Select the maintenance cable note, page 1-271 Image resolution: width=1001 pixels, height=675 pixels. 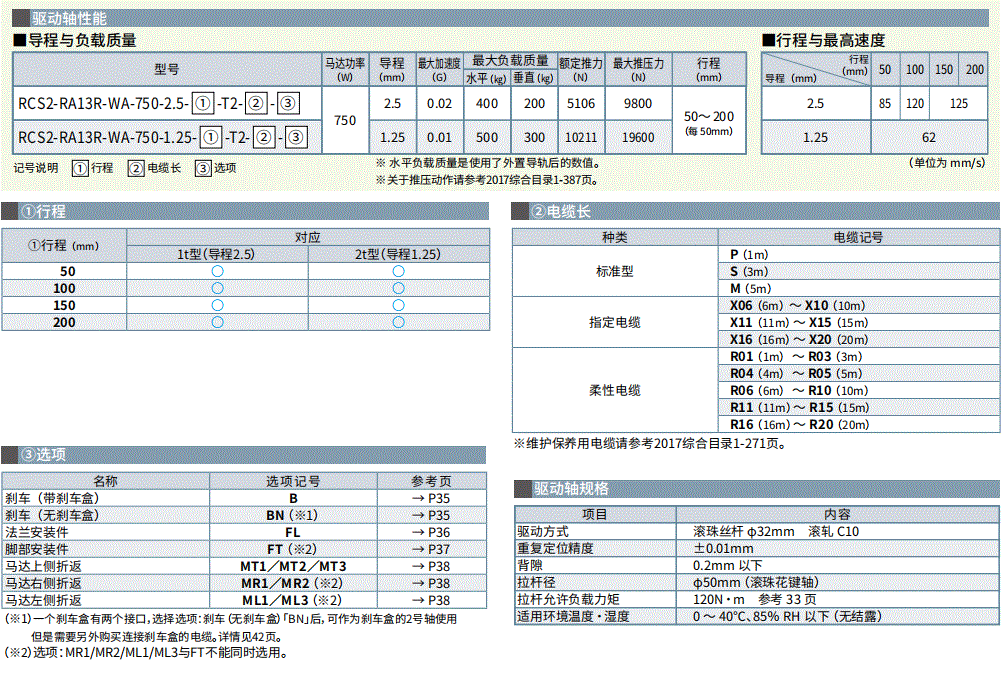(650, 443)
